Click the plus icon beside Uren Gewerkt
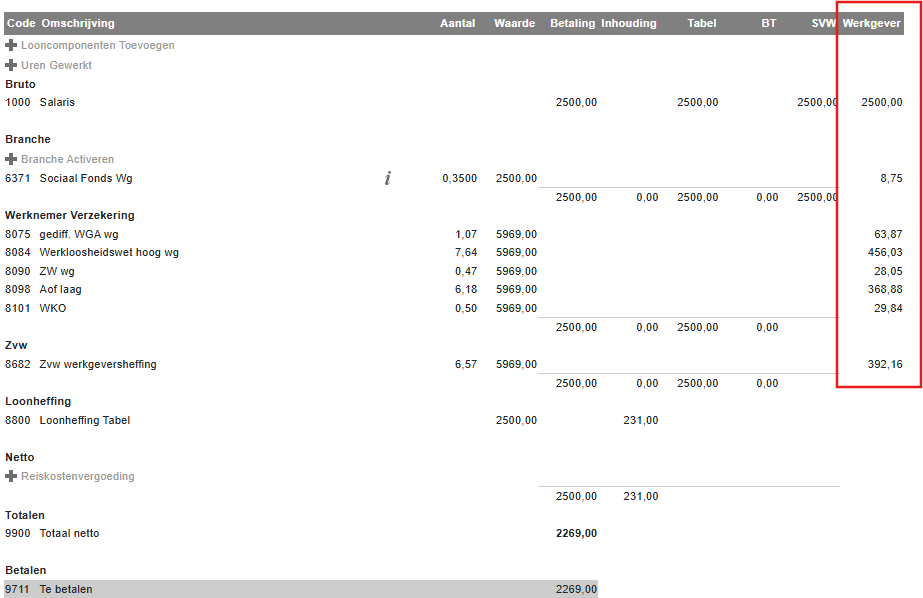Image resolution: width=923 pixels, height=598 pixels. (x=11, y=65)
